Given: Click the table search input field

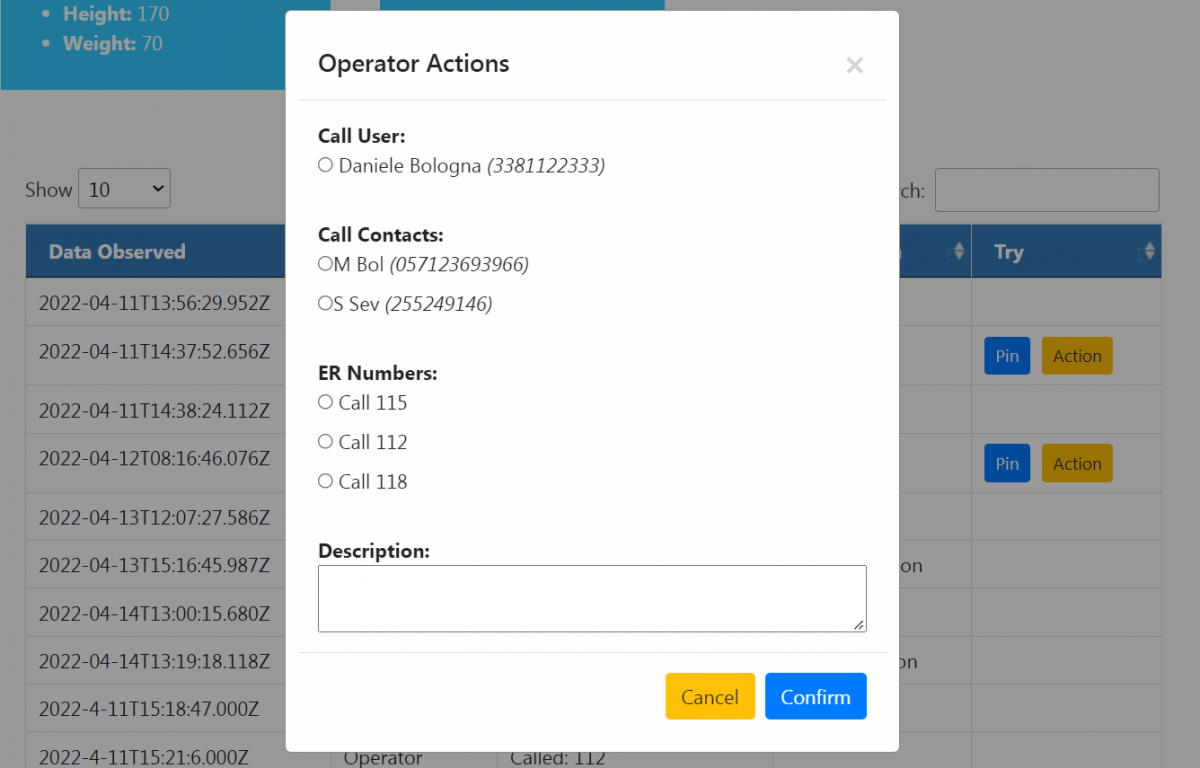Looking at the screenshot, I should point(1046,190).
